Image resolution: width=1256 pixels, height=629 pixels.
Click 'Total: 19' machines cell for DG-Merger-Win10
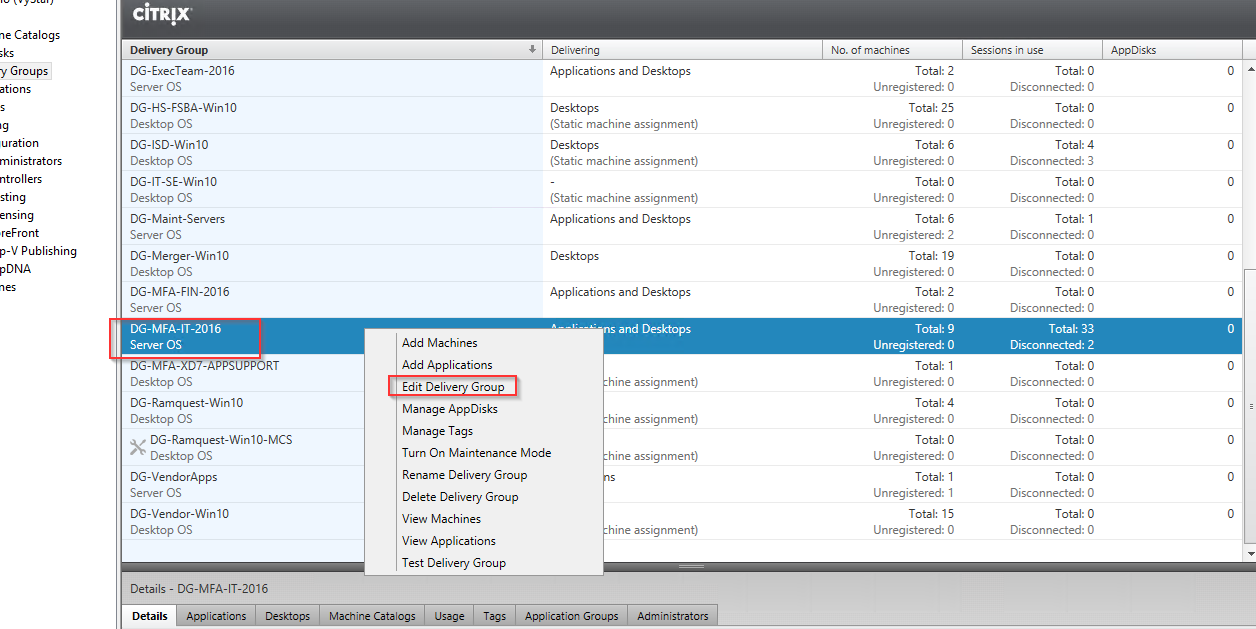click(x=931, y=256)
